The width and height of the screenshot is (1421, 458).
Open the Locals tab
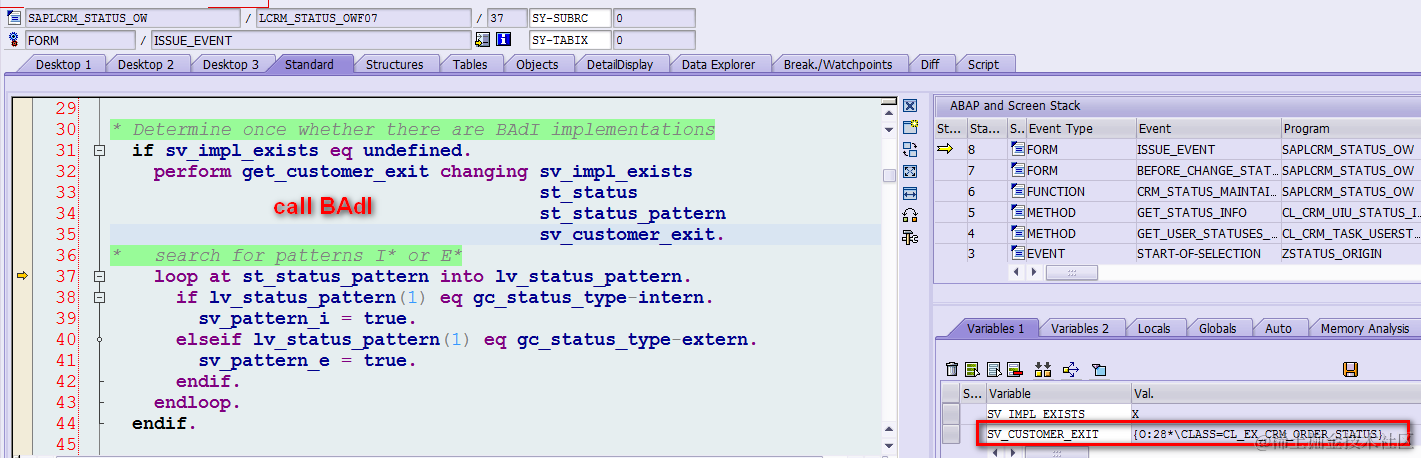click(1154, 328)
